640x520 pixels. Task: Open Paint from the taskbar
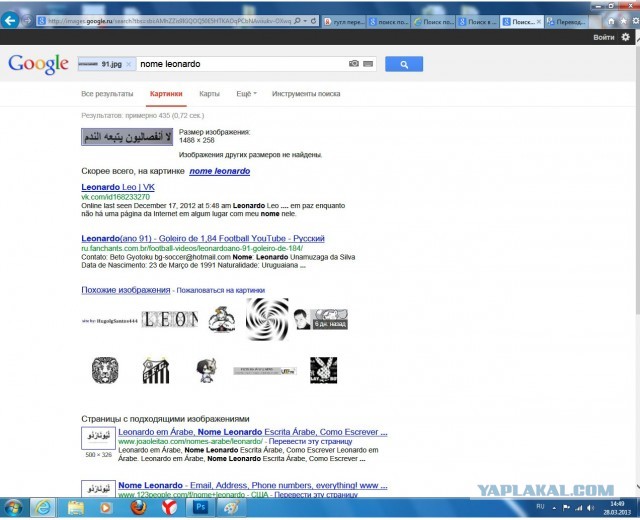tap(232, 508)
